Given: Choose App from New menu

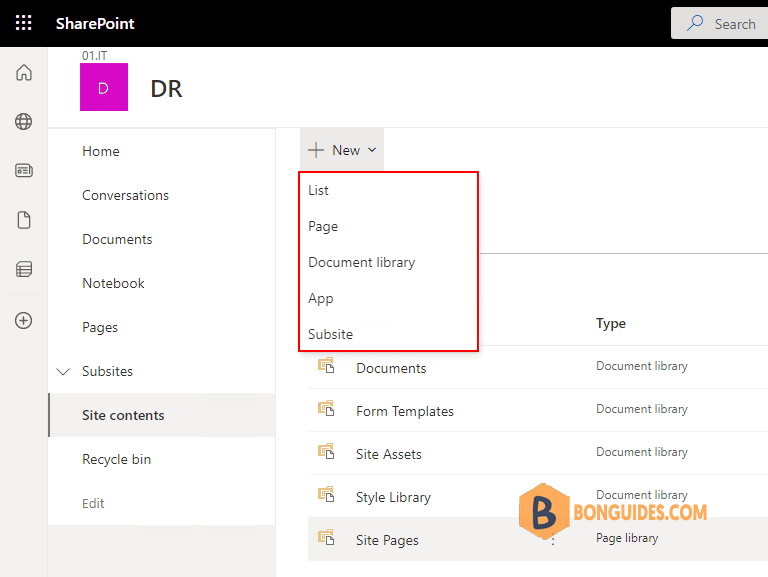Looking at the screenshot, I should tap(388, 298).
